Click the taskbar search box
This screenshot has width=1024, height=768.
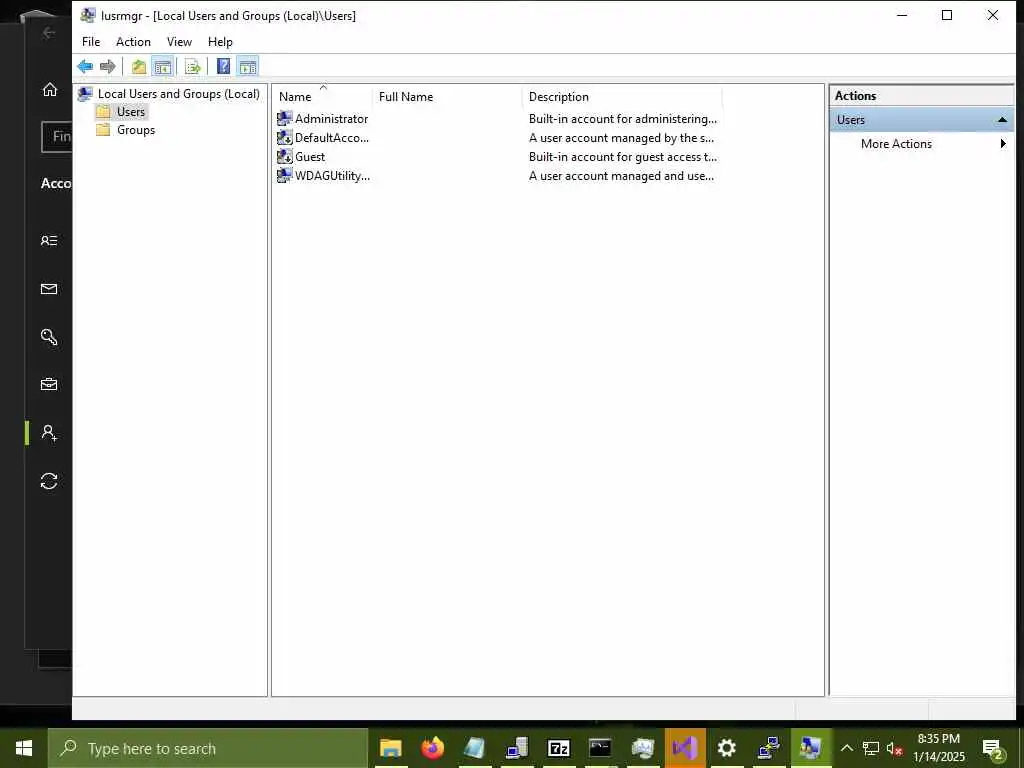click(208, 748)
